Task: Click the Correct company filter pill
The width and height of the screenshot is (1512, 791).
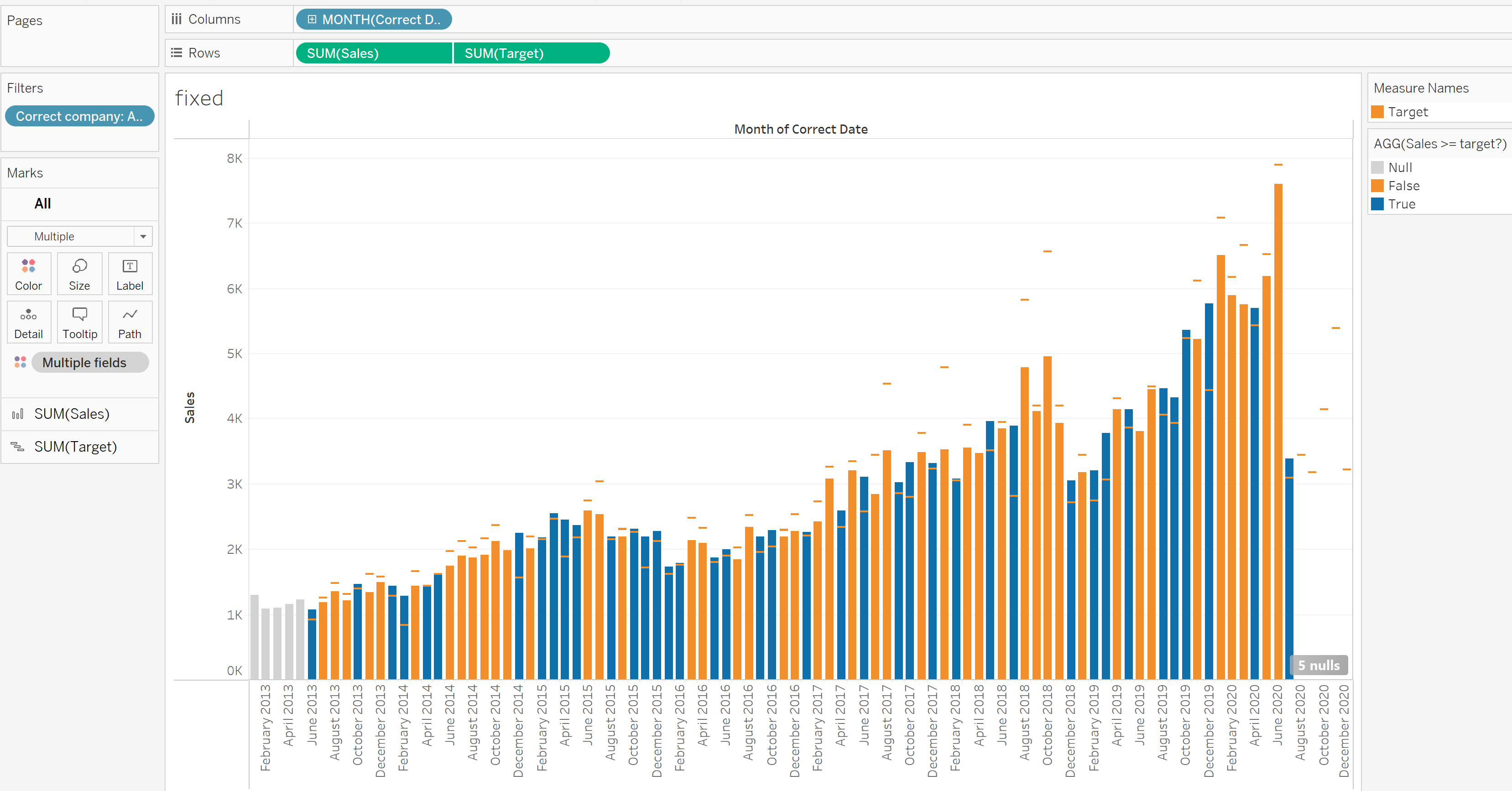Action: [79, 116]
